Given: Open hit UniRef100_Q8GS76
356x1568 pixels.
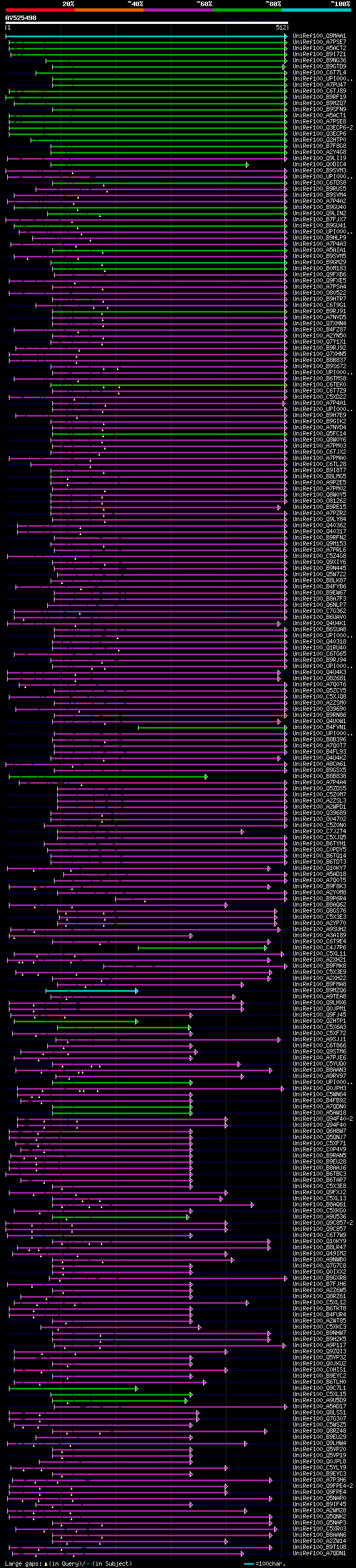Looking at the screenshot, I should click(x=319, y=911).
